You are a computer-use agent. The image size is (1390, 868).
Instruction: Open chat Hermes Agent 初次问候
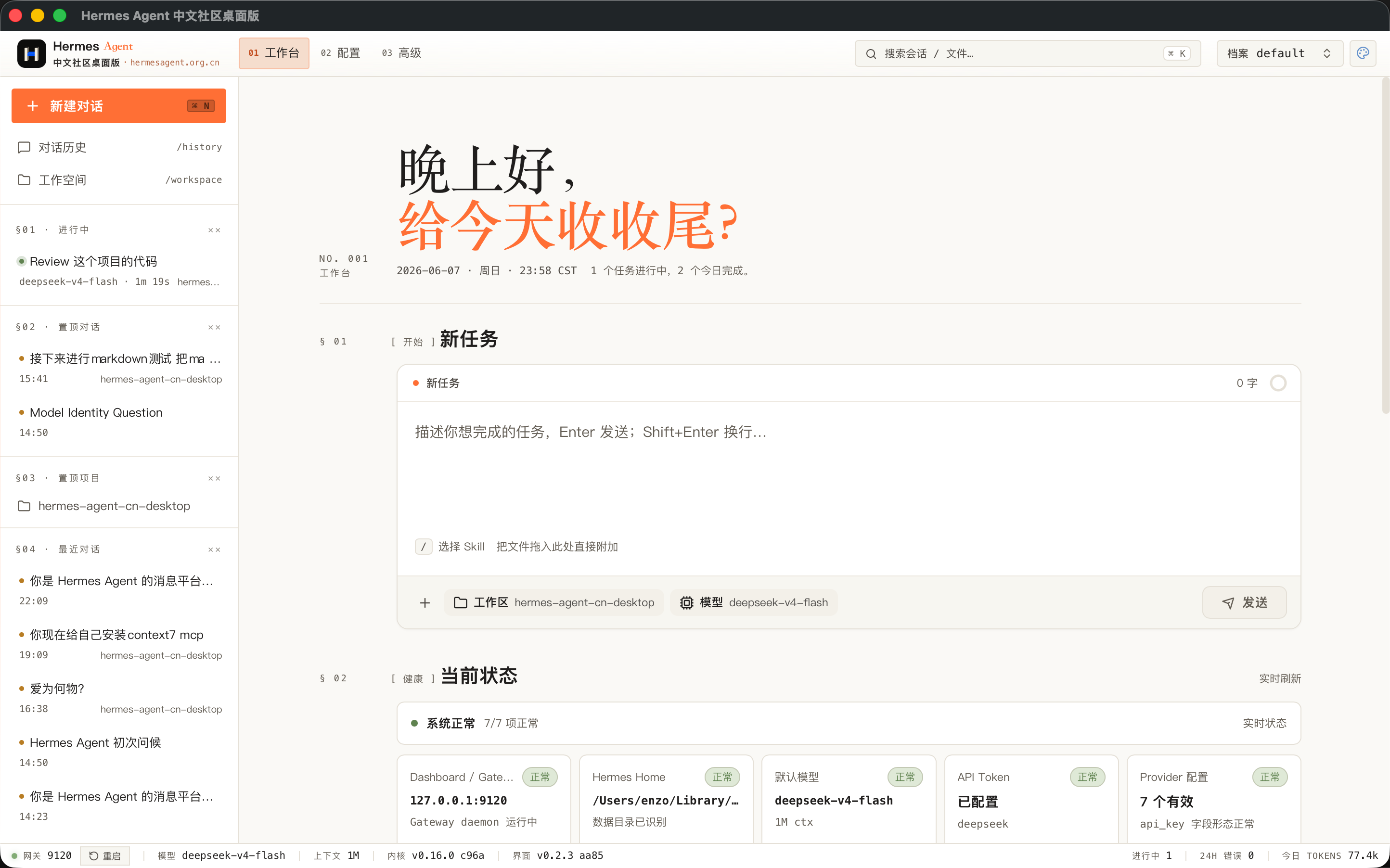(119, 752)
